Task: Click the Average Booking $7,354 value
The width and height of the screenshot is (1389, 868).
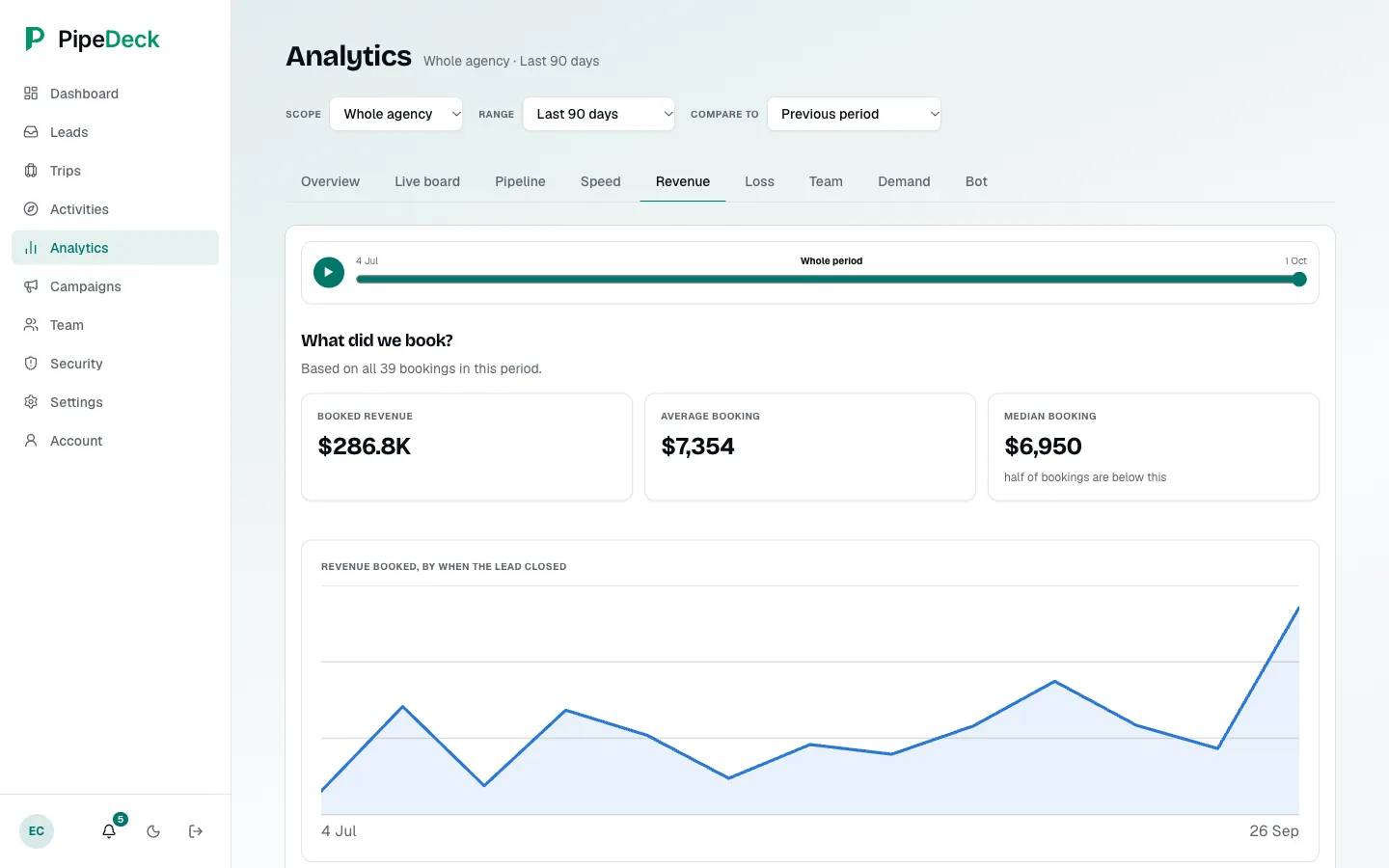Action: pos(697,447)
